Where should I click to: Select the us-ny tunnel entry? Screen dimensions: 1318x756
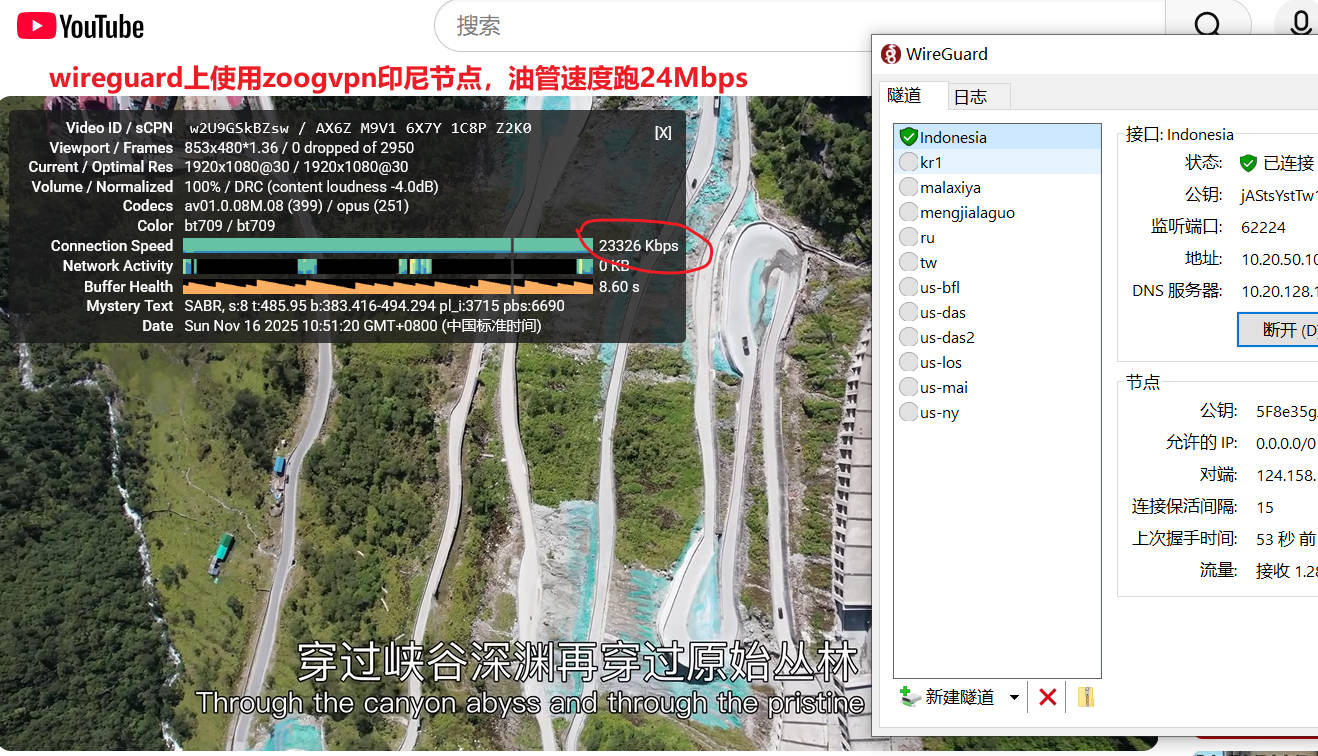939,412
